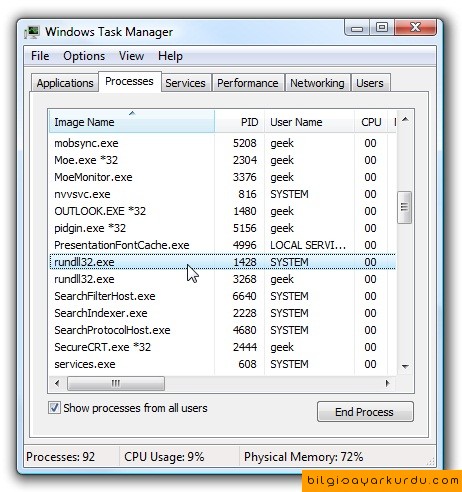Click the horizontal scrollbar thumb
Viewport: 462px width, 492px height.
[116, 383]
